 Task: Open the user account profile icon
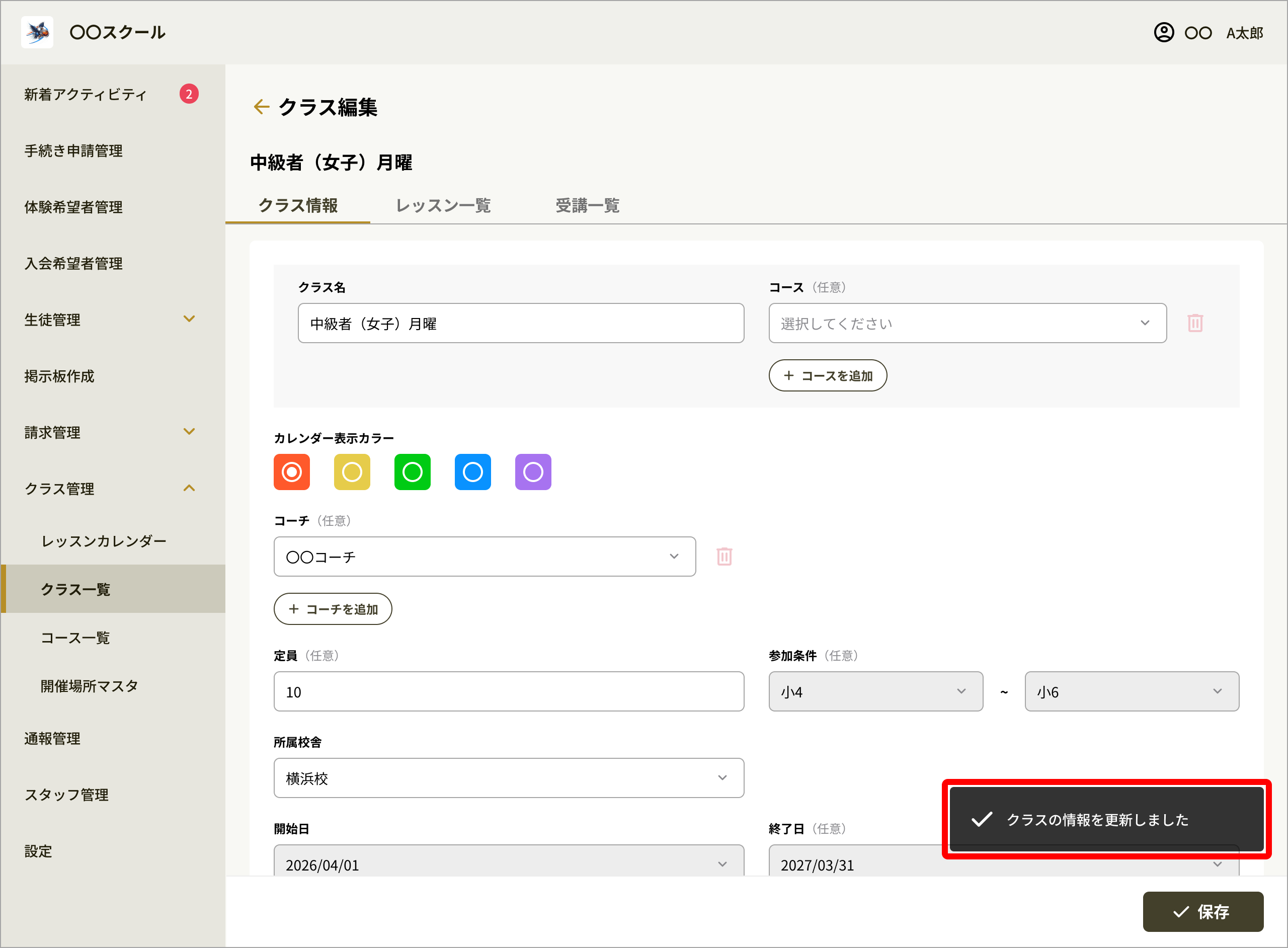[x=1164, y=32]
